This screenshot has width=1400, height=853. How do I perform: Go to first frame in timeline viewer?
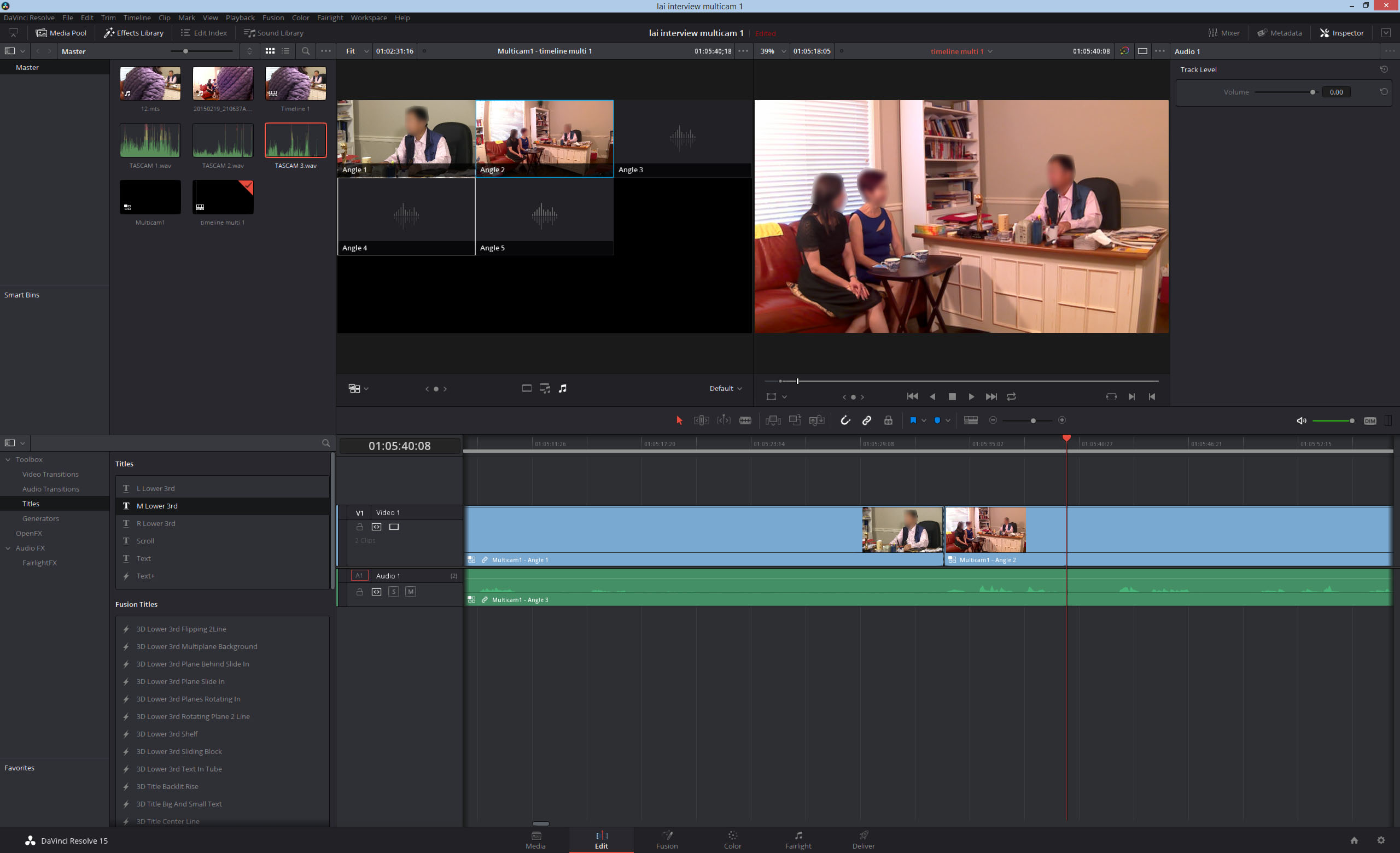coord(913,396)
